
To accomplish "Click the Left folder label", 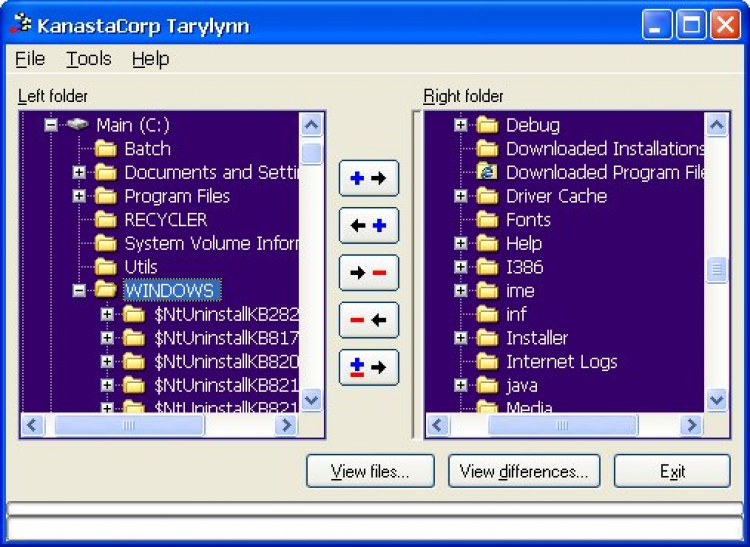I will 53,96.
